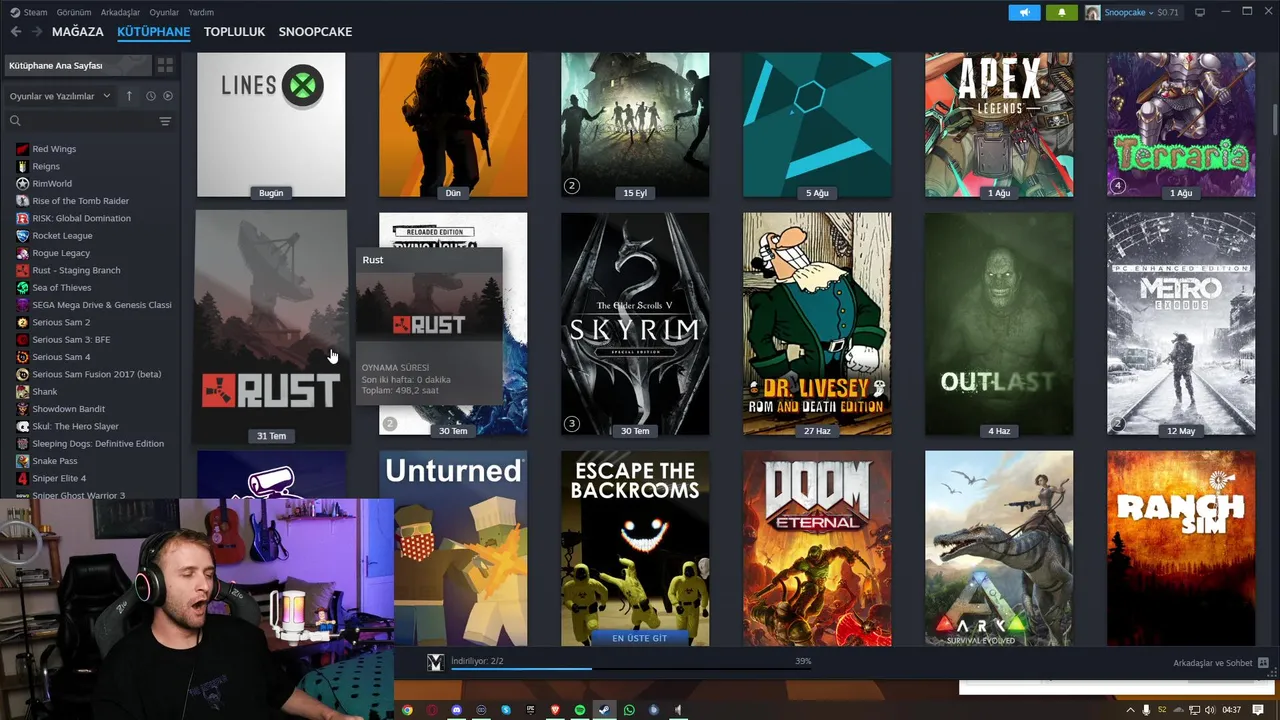
Task: Open advanced filter options icon
Action: point(165,121)
